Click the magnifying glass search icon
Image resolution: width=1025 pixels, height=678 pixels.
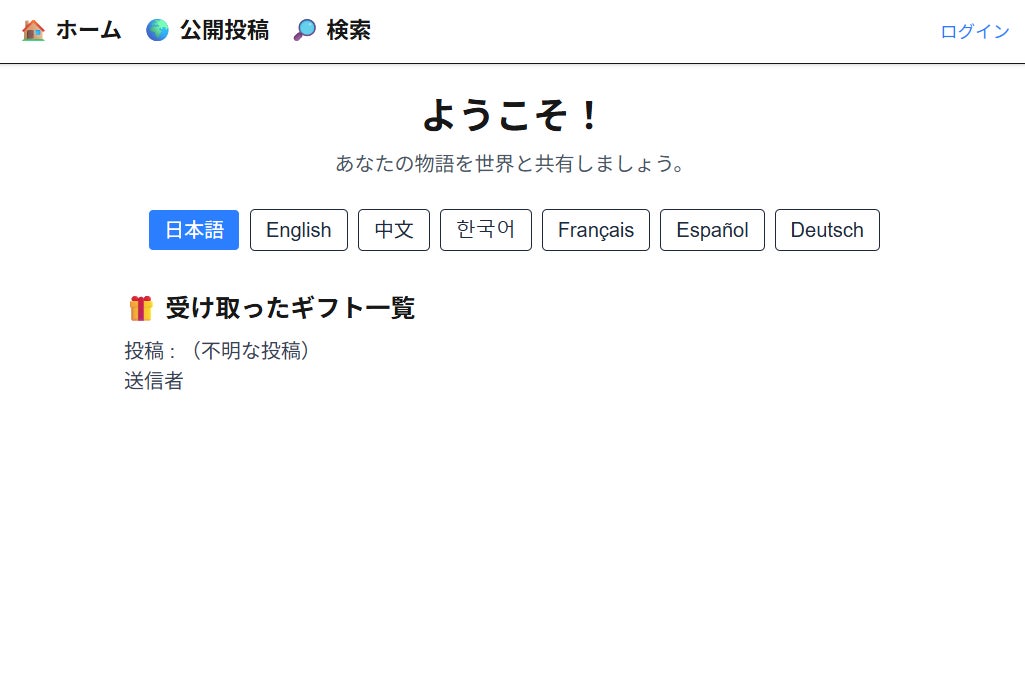tap(304, 31)
